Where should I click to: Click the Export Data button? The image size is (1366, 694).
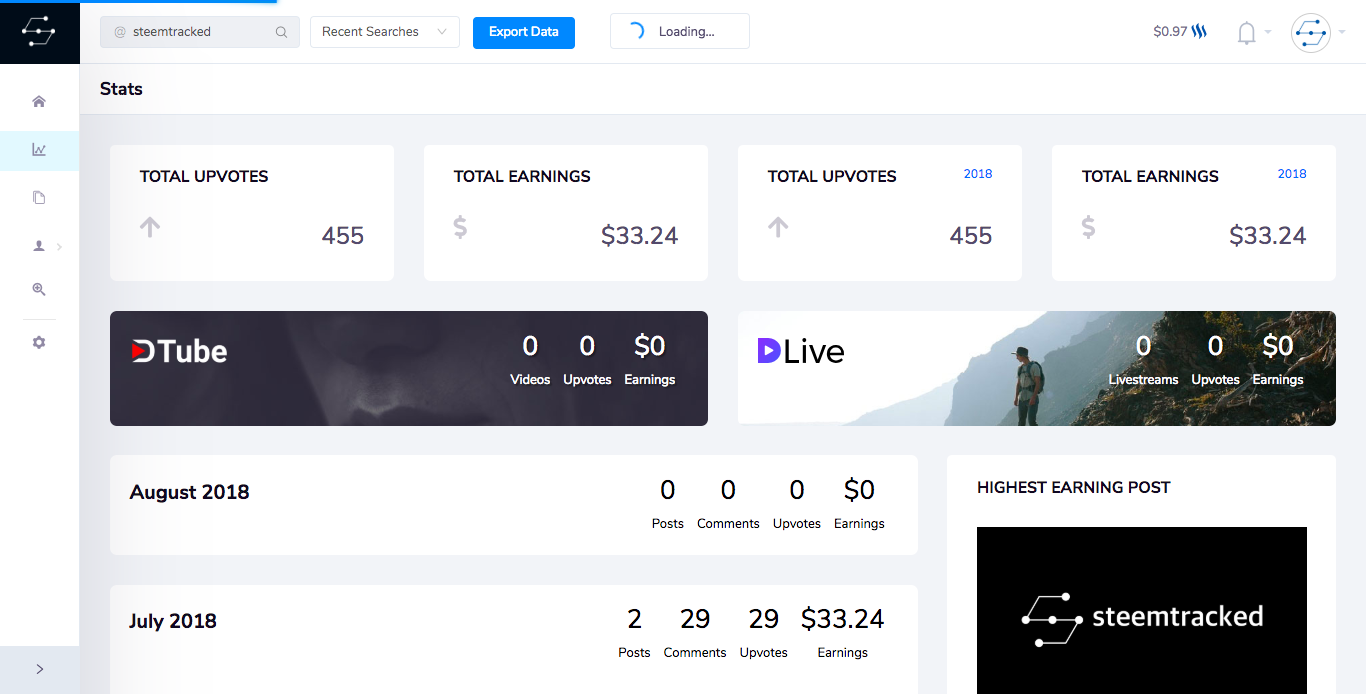click(x=524, y=32)
